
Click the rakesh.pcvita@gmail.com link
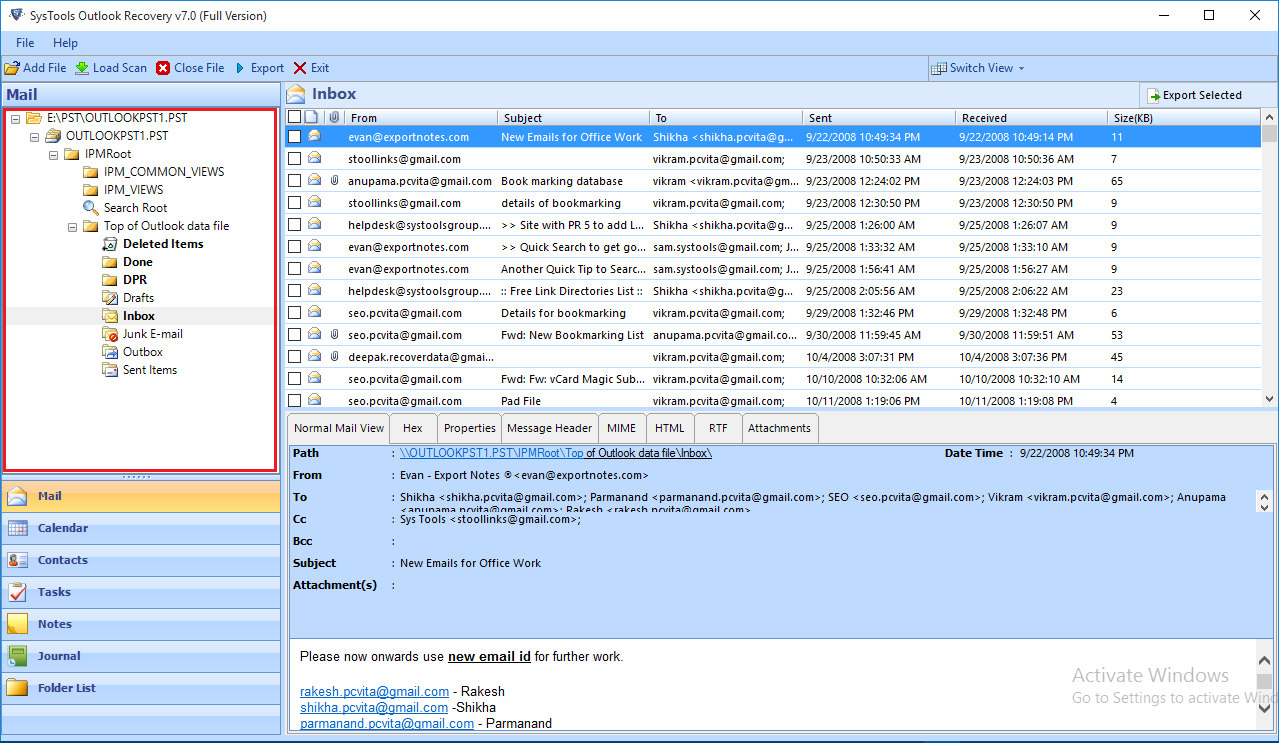(x=374, y=691)
